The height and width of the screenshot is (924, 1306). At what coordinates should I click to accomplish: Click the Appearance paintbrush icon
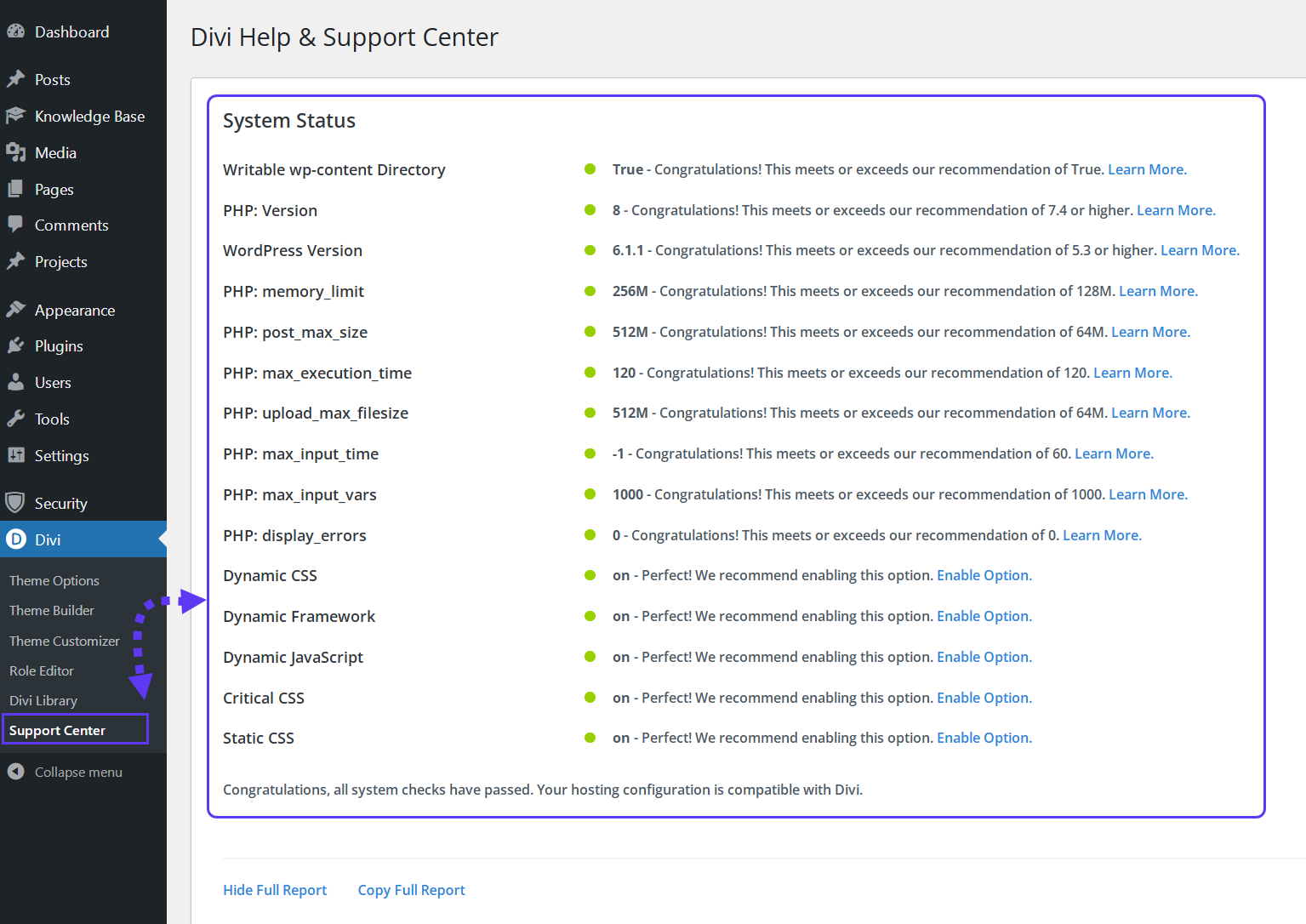pos(16,310)
